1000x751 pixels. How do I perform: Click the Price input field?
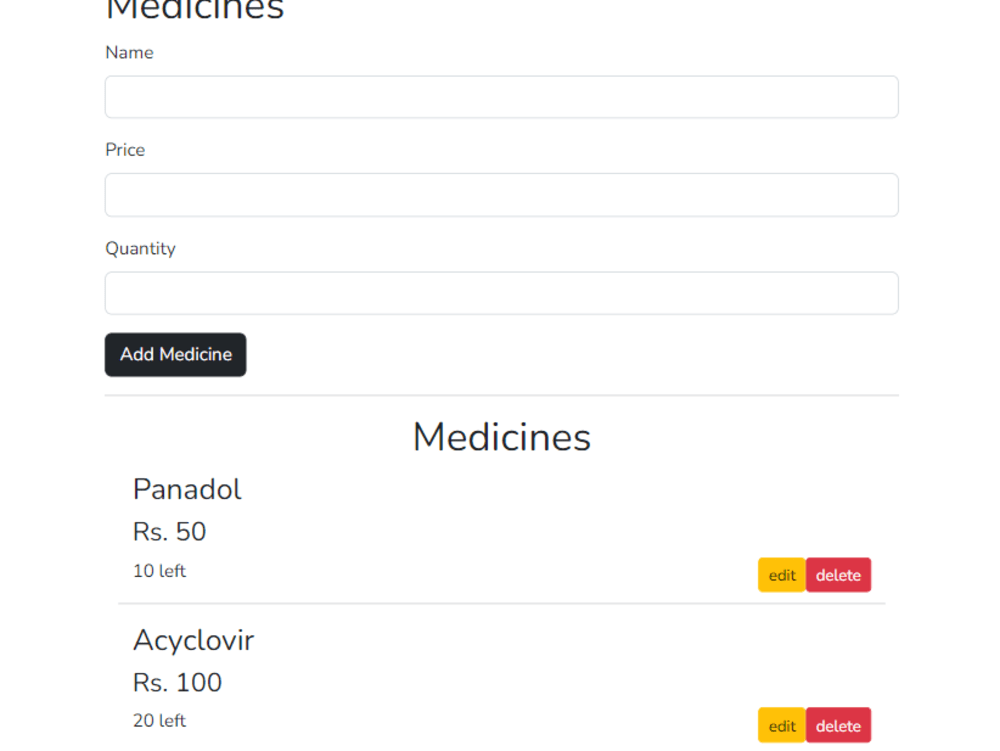(500, 195)
